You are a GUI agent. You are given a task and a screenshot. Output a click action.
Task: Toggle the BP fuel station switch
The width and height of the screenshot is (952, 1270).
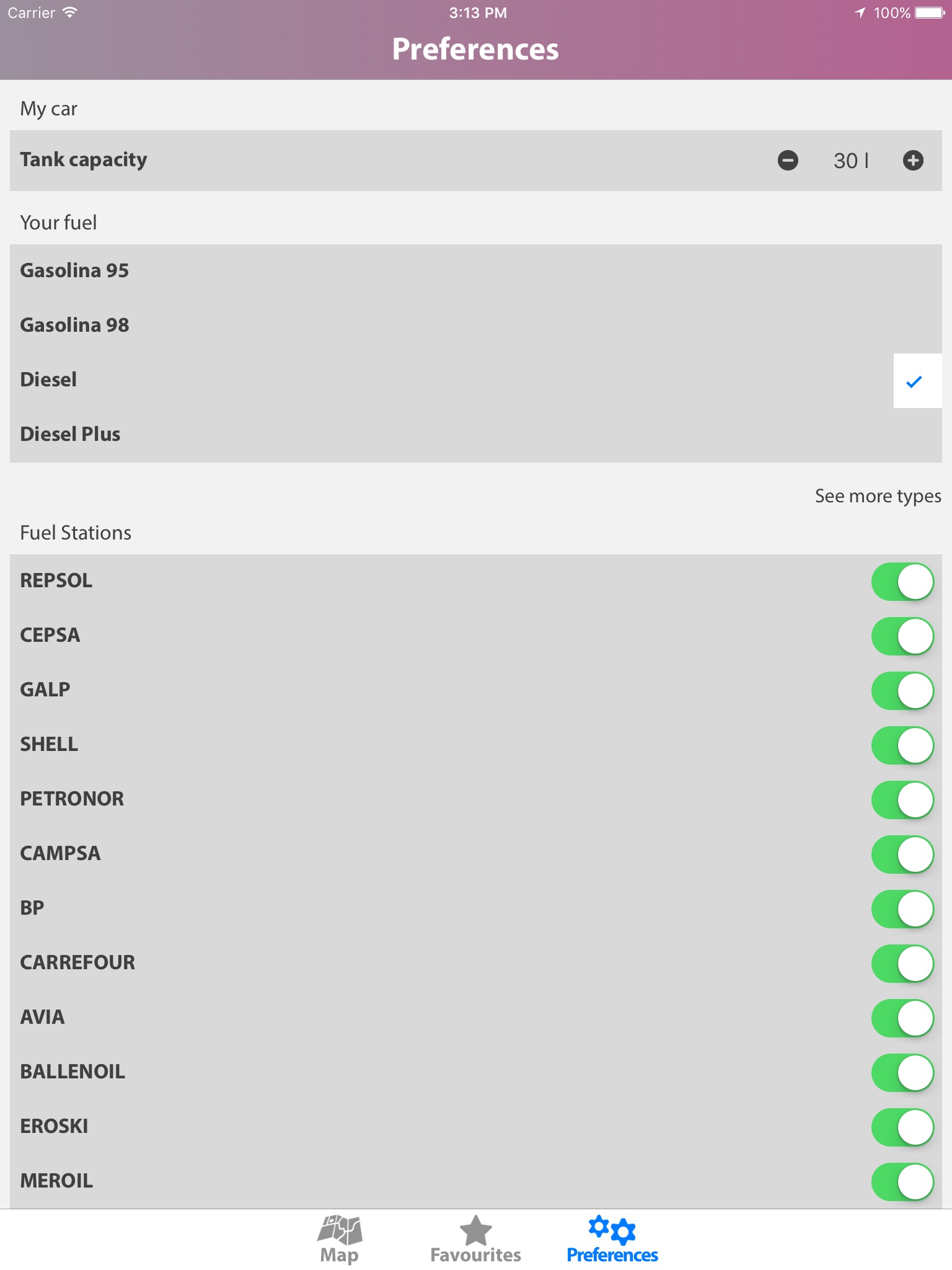tap(902, 909)
